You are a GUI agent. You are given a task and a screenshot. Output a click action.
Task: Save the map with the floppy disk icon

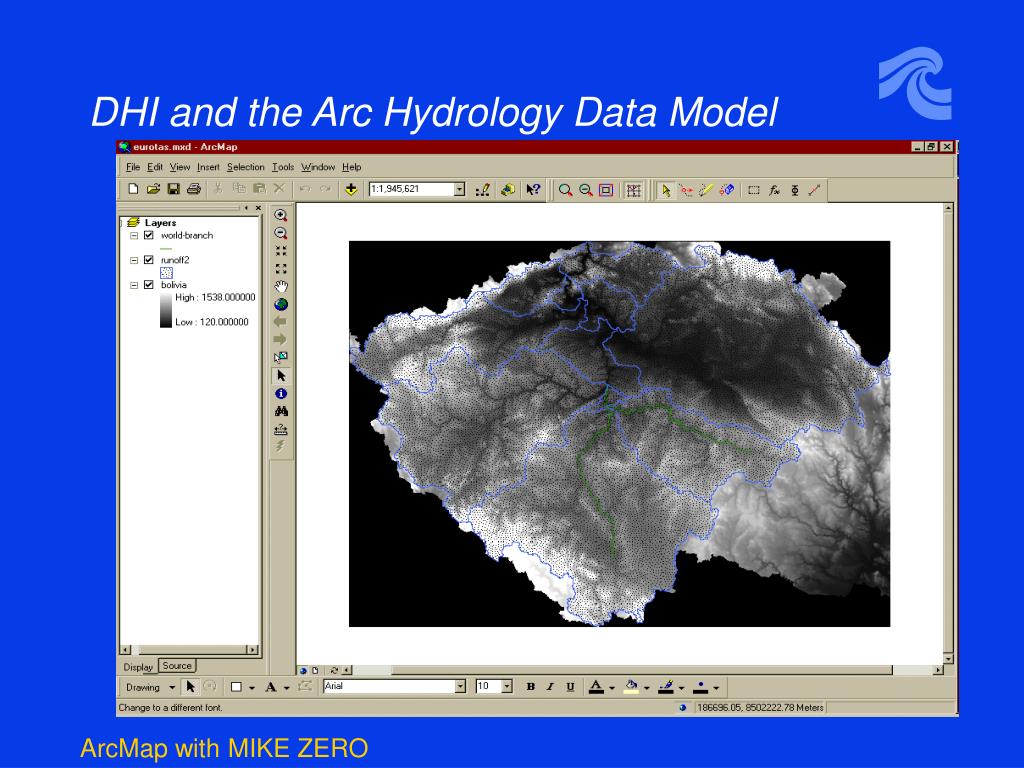174,189
